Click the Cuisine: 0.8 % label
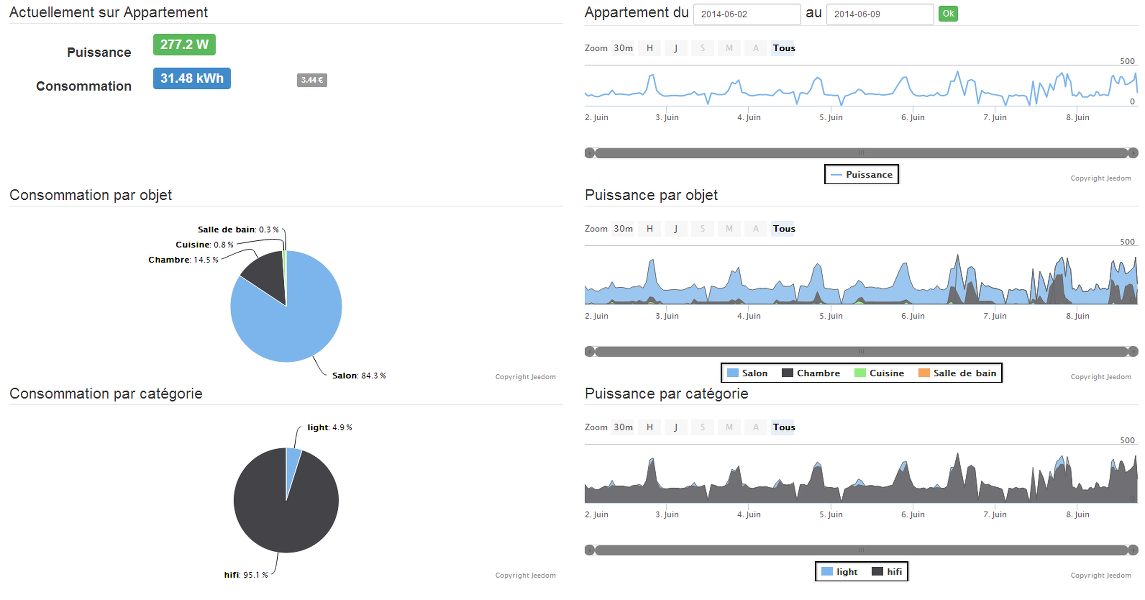 tap(204, 245)
